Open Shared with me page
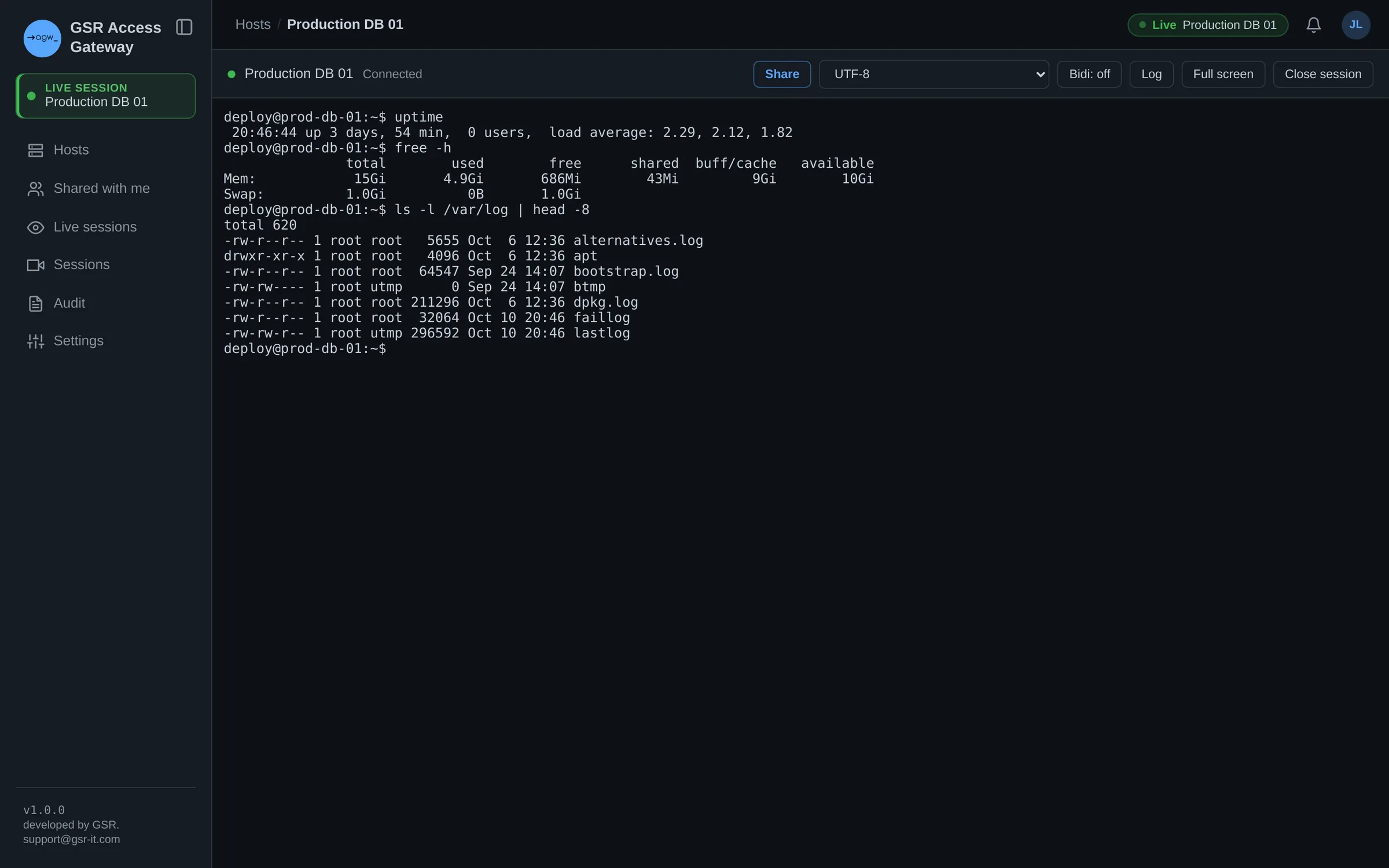1389x868 pixels. (105, 189)
